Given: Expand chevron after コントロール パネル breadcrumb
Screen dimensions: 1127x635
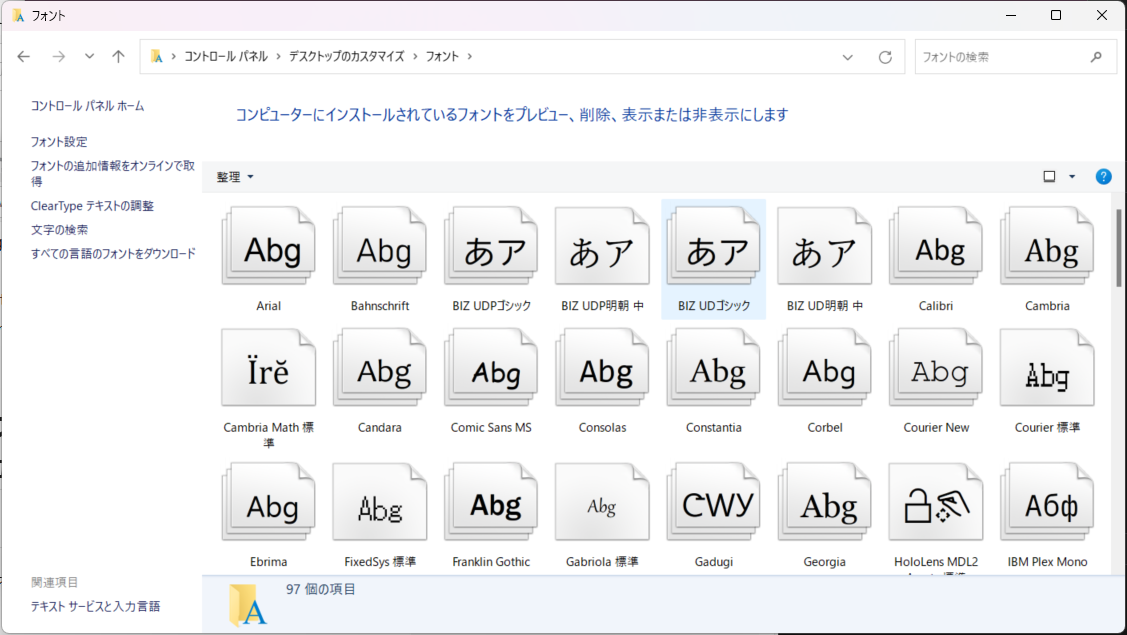Looking at the screenshot, I should point(278,57).
